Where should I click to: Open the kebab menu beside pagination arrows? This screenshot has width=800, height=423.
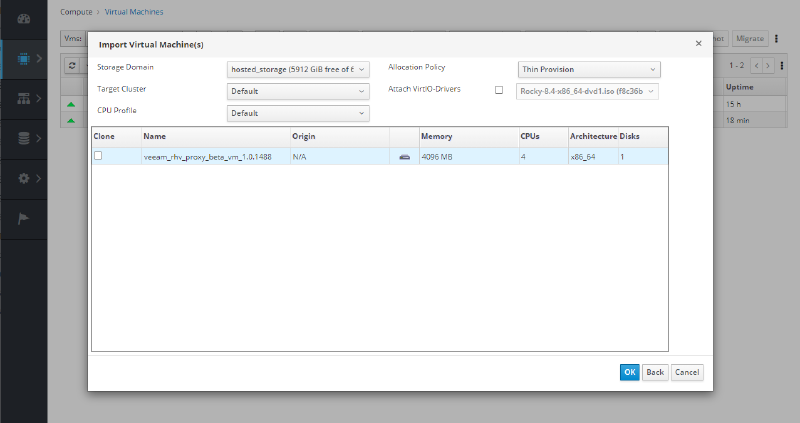782,65
